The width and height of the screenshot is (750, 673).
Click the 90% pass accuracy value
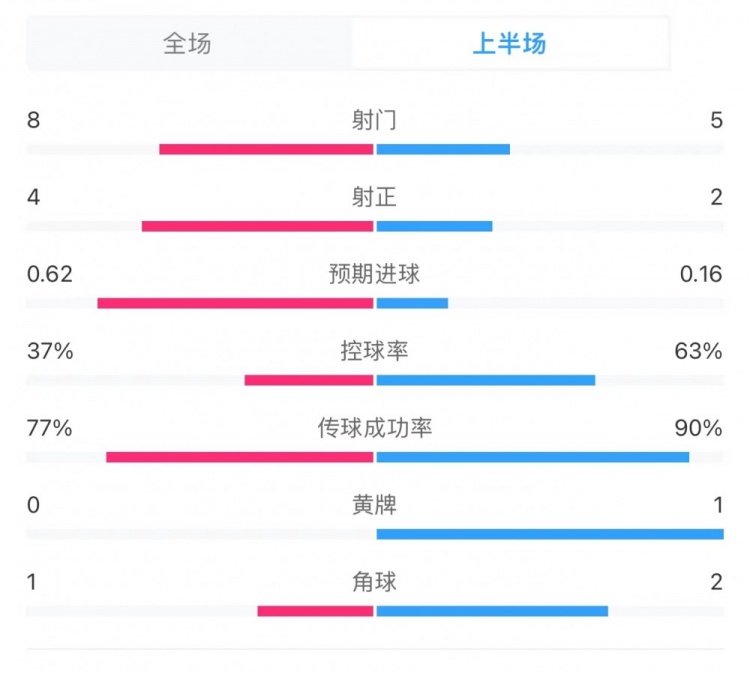(x=698, y=428)
